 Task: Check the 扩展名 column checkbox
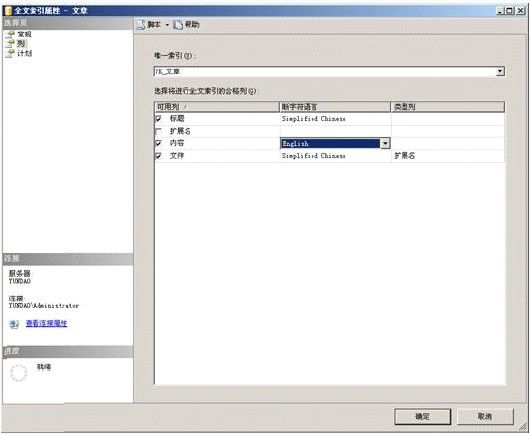click(x=158, y=131)
